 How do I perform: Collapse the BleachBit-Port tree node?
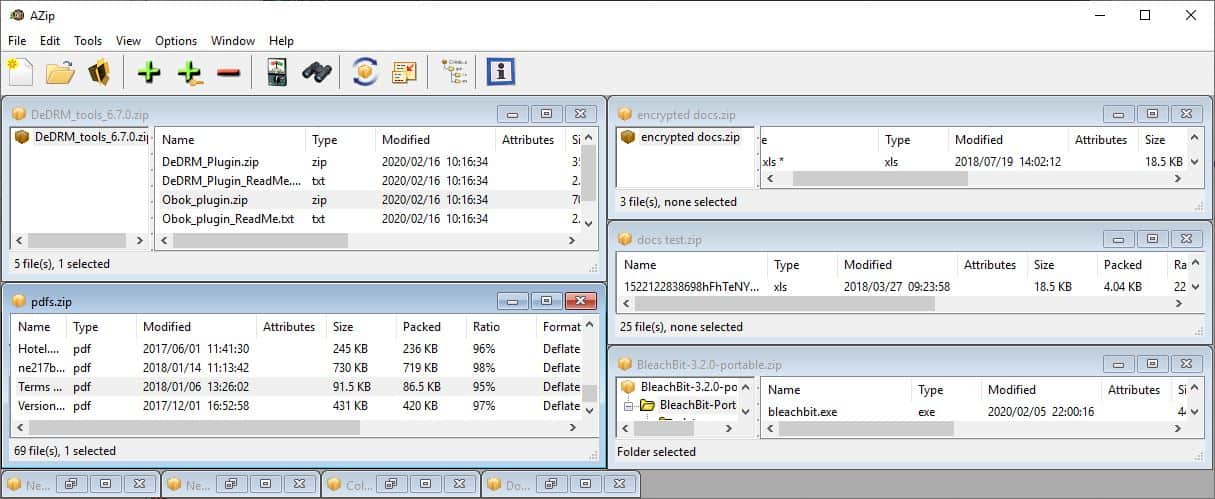[628, 405]
